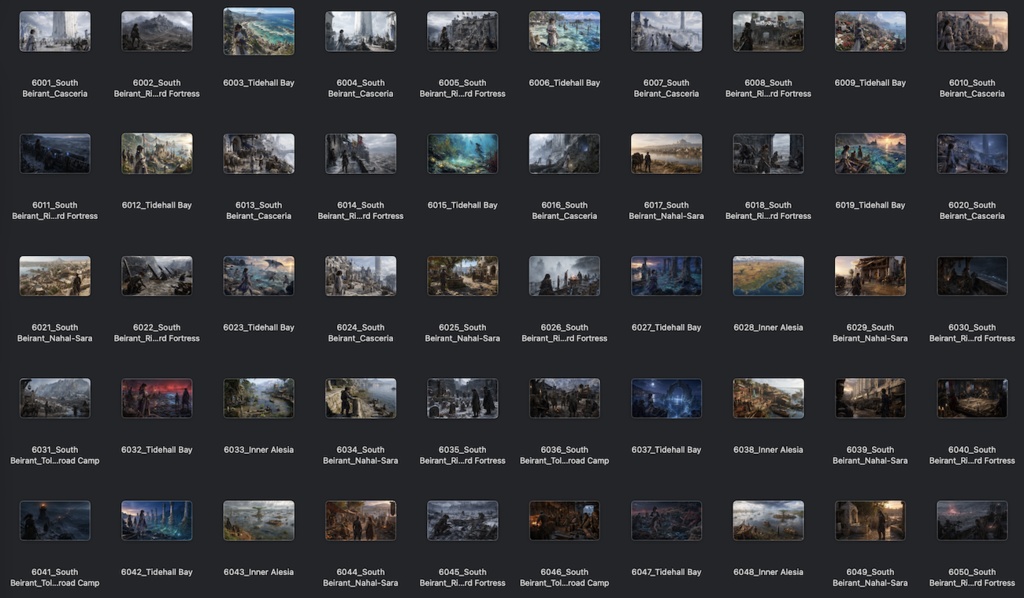Click the 6027_Tidehall Bay thumbnail
This screenshot has height=598, width=1024.
pyautogui.click(x=666, y=275)
